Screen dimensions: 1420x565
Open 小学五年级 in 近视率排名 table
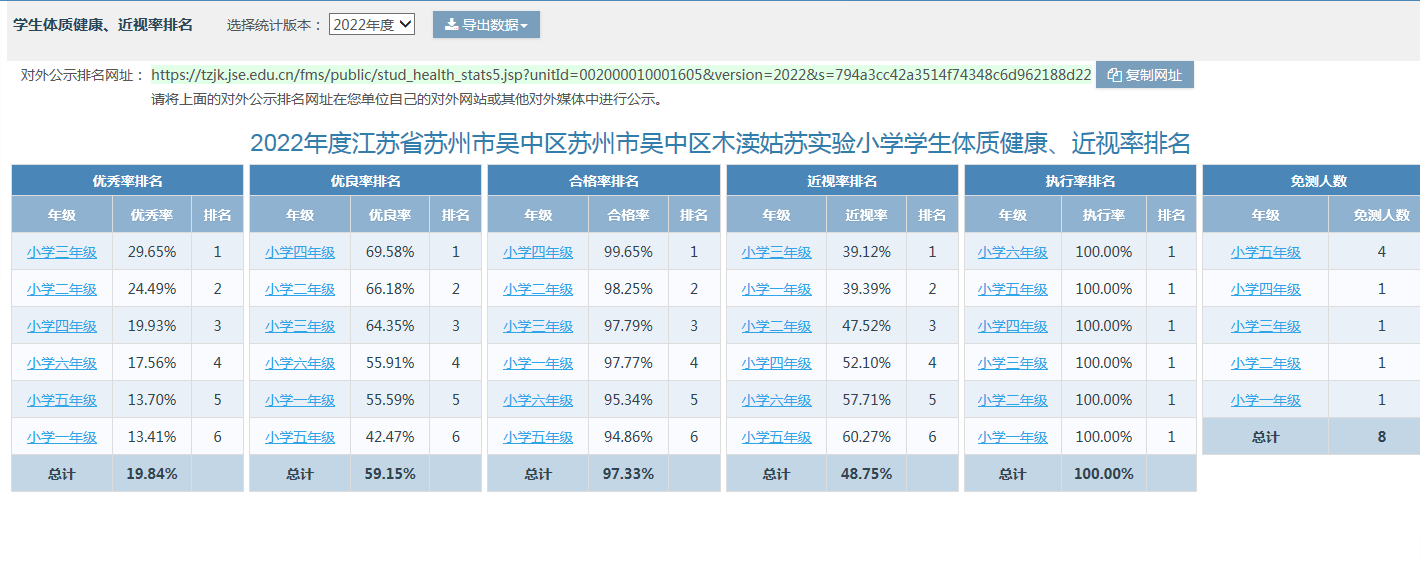click(777, 437)
